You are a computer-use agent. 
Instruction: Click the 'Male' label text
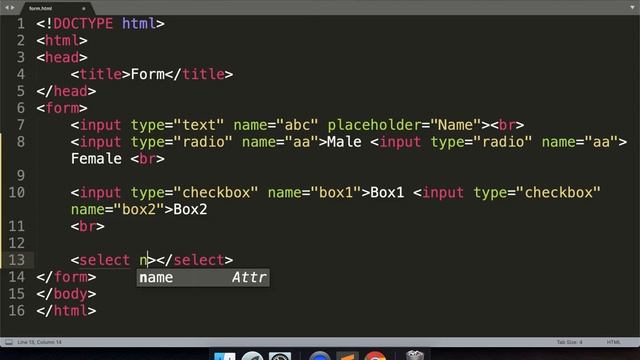tap(344, 142)
